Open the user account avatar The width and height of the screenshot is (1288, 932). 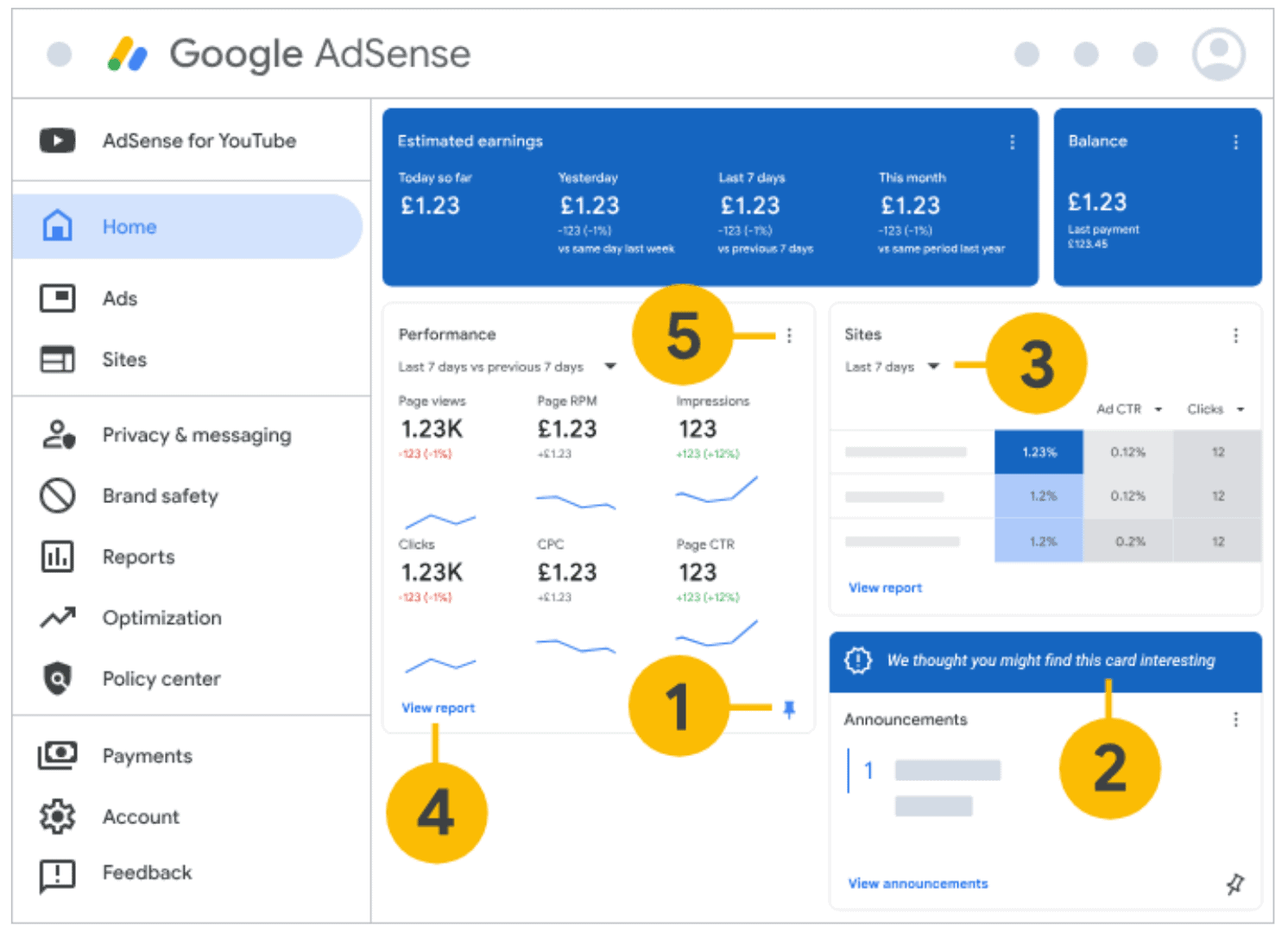pos(1218,54)
